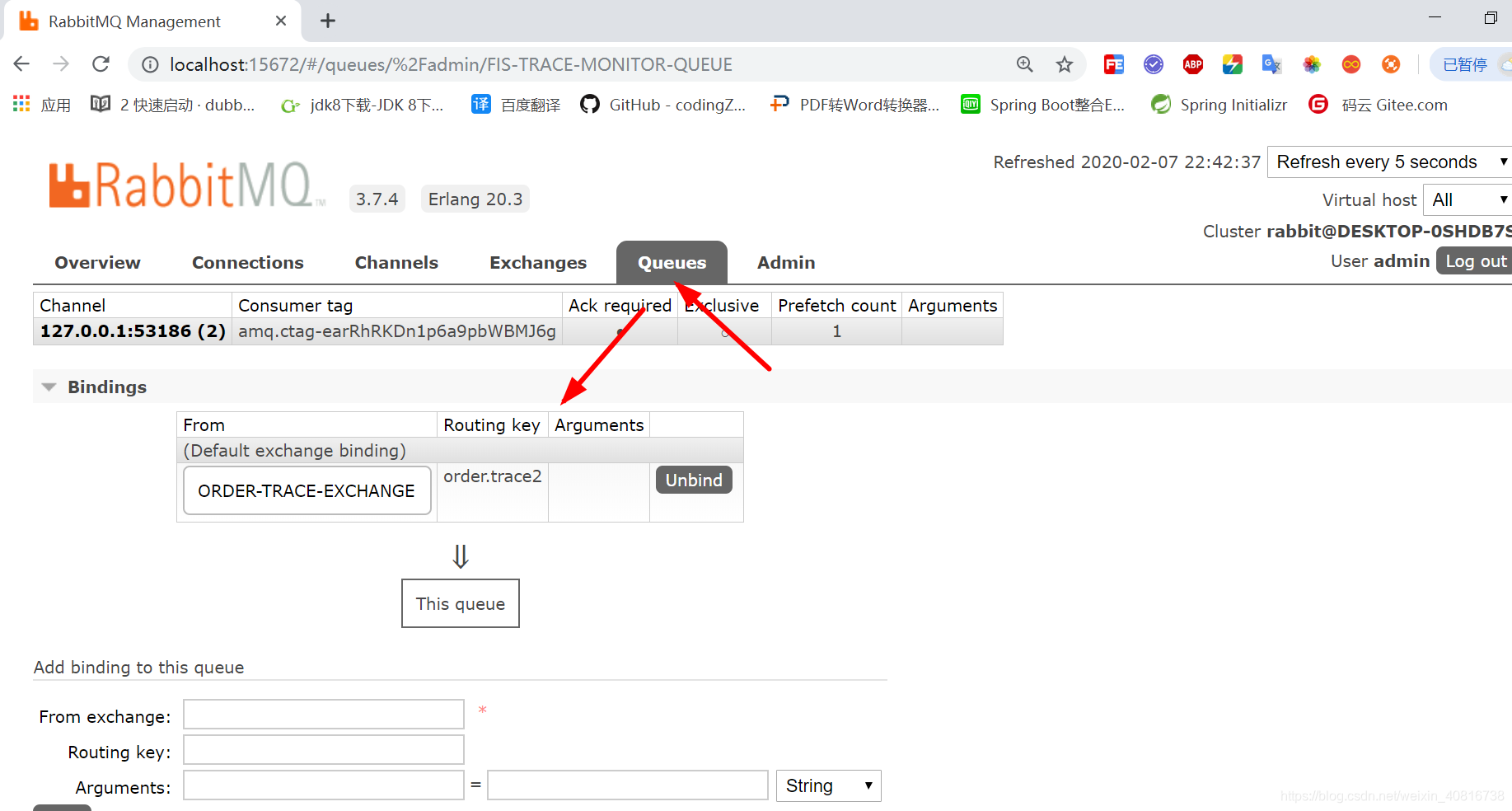Close the RabbitMQ Management tab

(x=281, y=21)
